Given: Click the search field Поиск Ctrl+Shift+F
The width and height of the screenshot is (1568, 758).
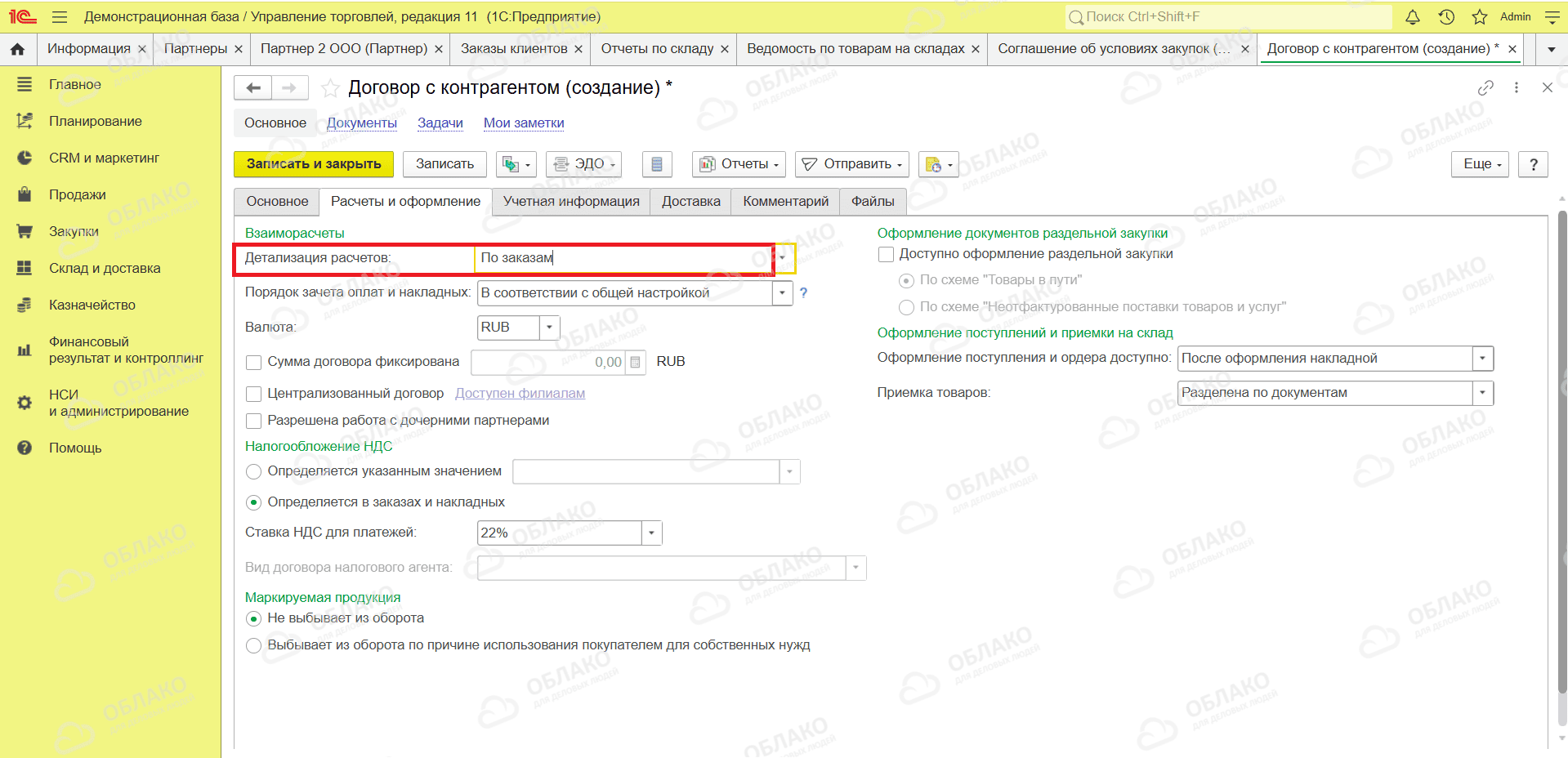Looking at the screenshot, I should [1228, 16].
